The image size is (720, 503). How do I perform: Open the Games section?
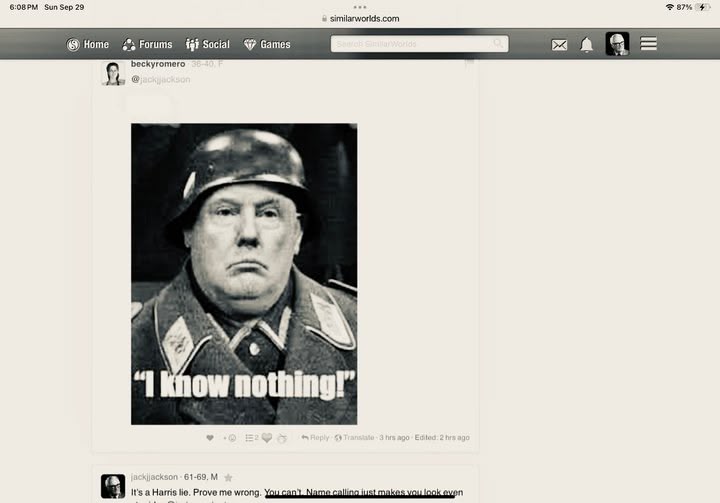pos(267,45)
